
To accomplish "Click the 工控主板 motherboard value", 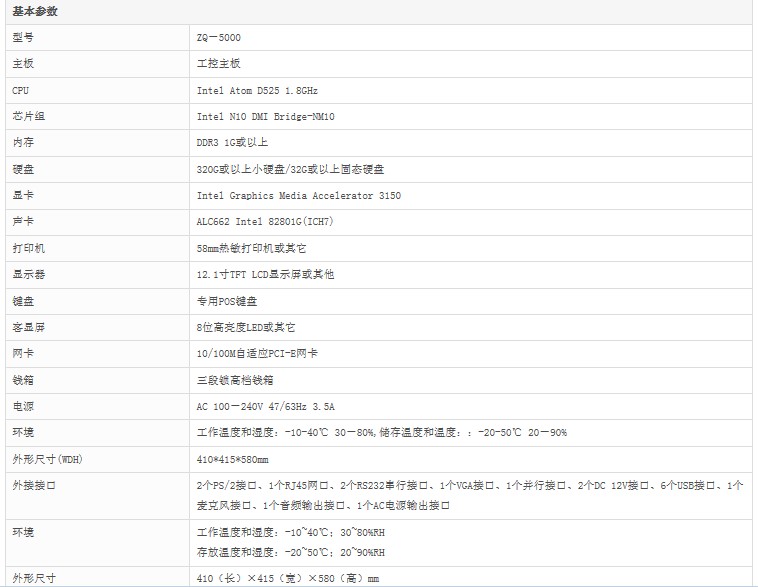I will pyautogui.click(x=219, y=64).
